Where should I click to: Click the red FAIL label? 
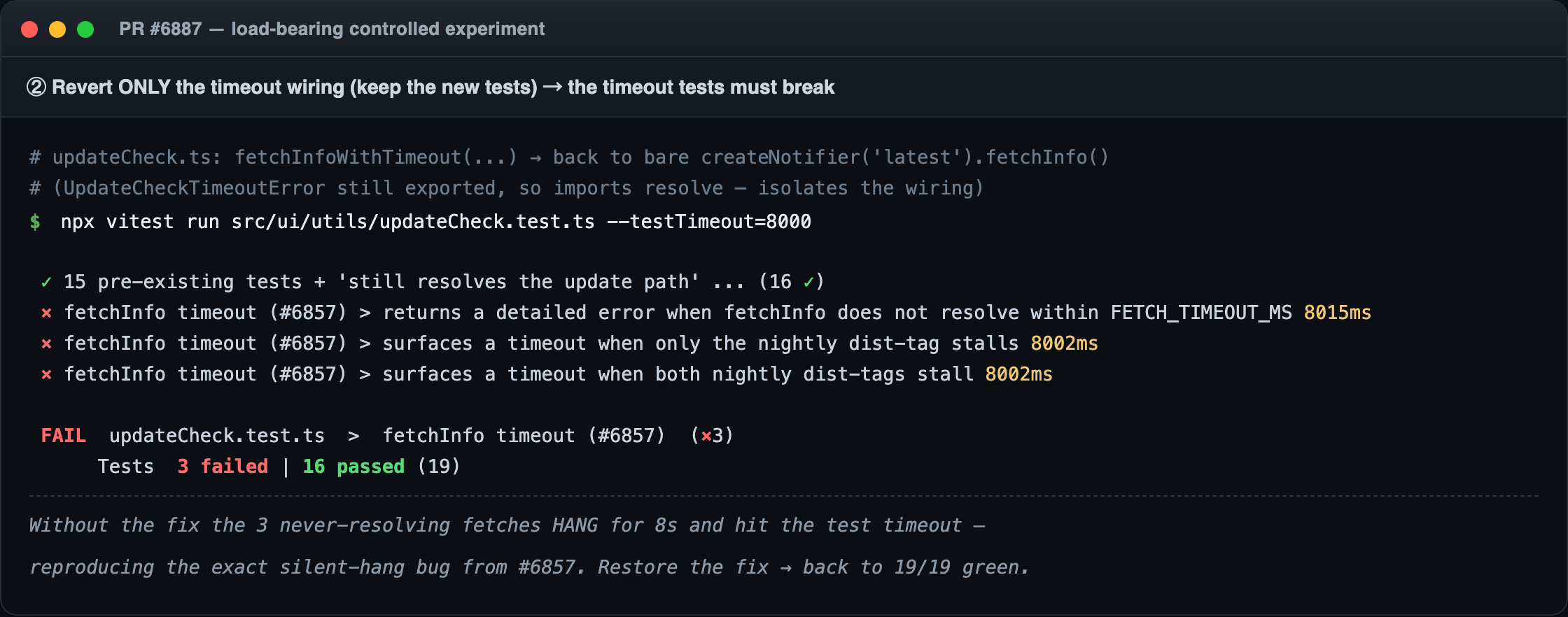[64, 436]
